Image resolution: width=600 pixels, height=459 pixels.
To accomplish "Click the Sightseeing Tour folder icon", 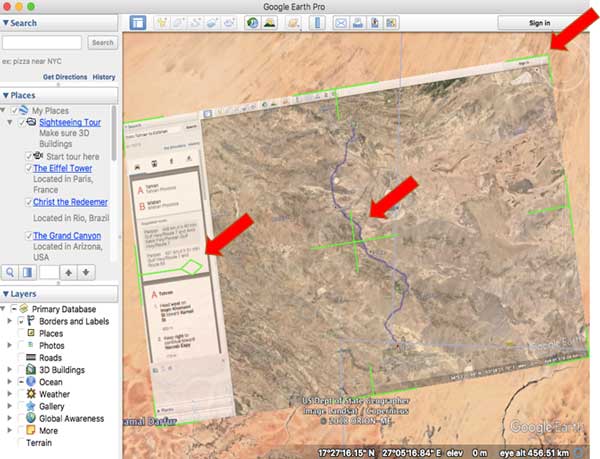I will (x=31, y=122).
